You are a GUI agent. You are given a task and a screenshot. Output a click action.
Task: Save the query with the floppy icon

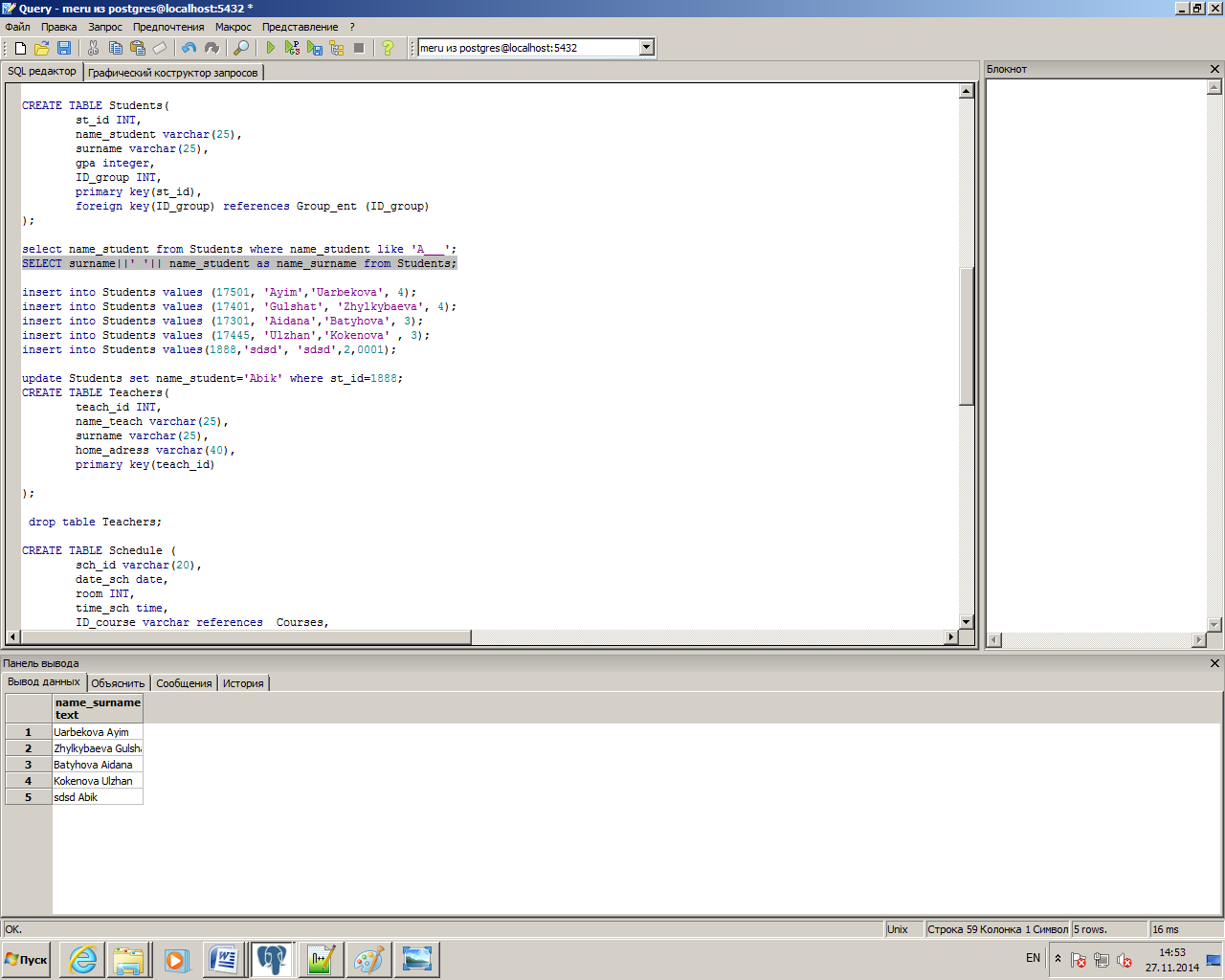(64, 48)
